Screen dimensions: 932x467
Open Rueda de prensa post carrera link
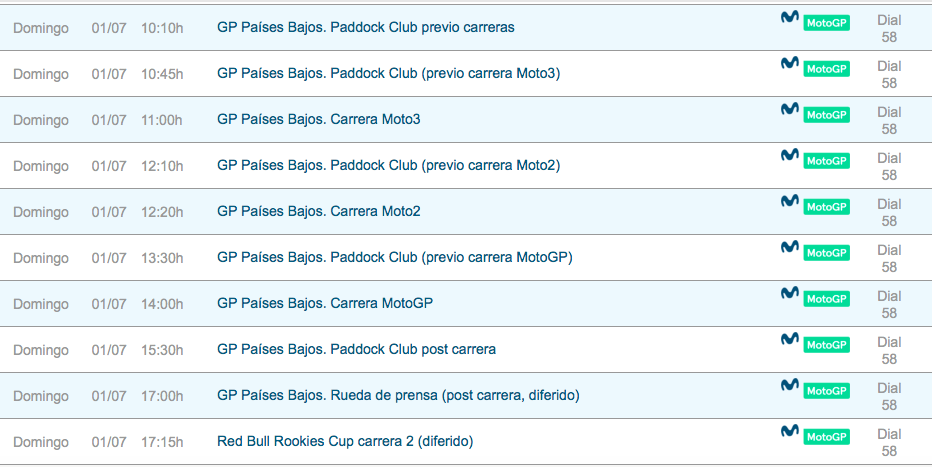click(x=398, y=395)
